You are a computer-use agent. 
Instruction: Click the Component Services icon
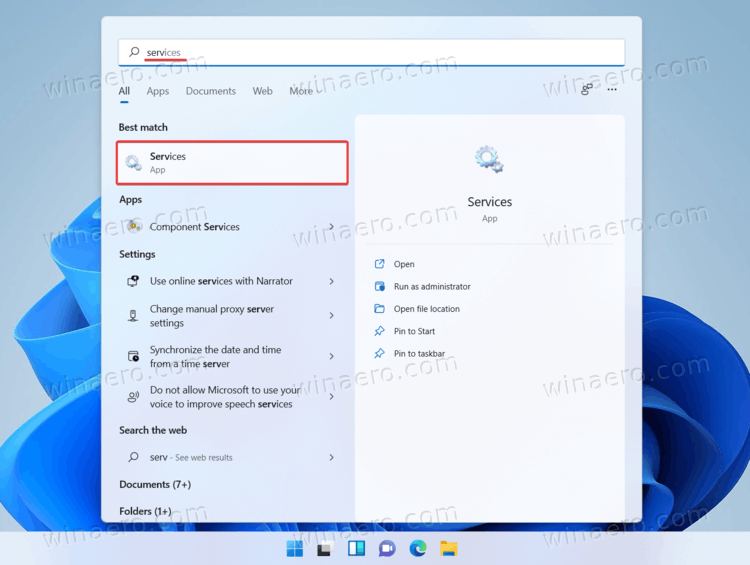click(x=134, y=226)
